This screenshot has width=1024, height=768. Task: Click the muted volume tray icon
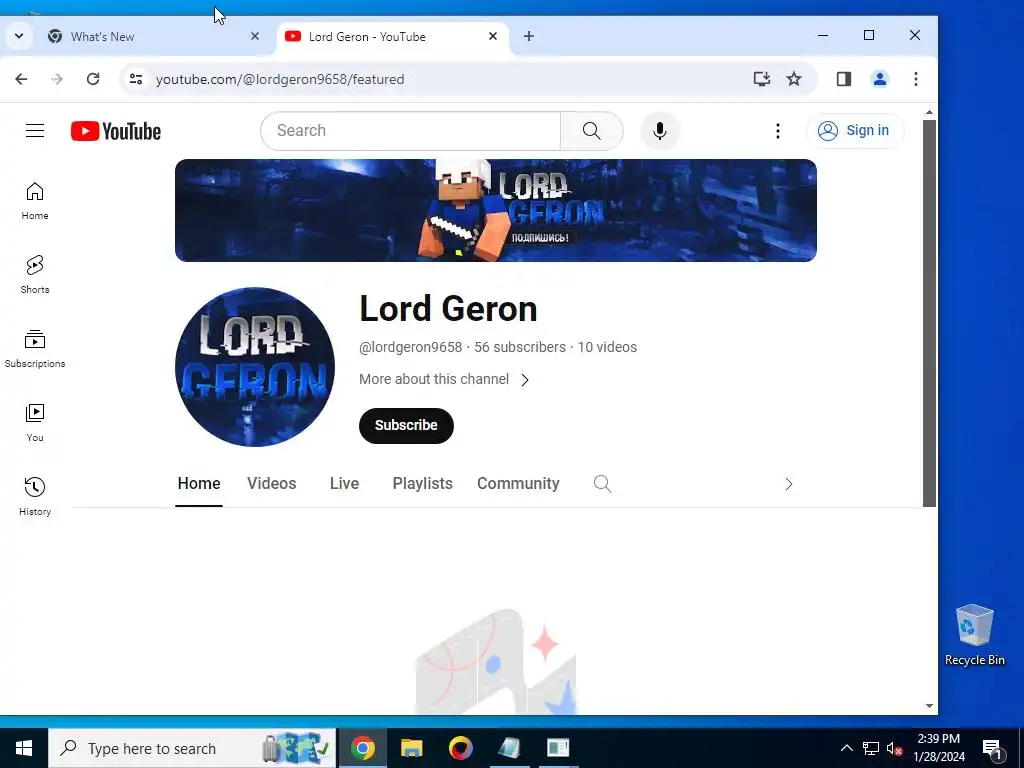coord(894,748)
